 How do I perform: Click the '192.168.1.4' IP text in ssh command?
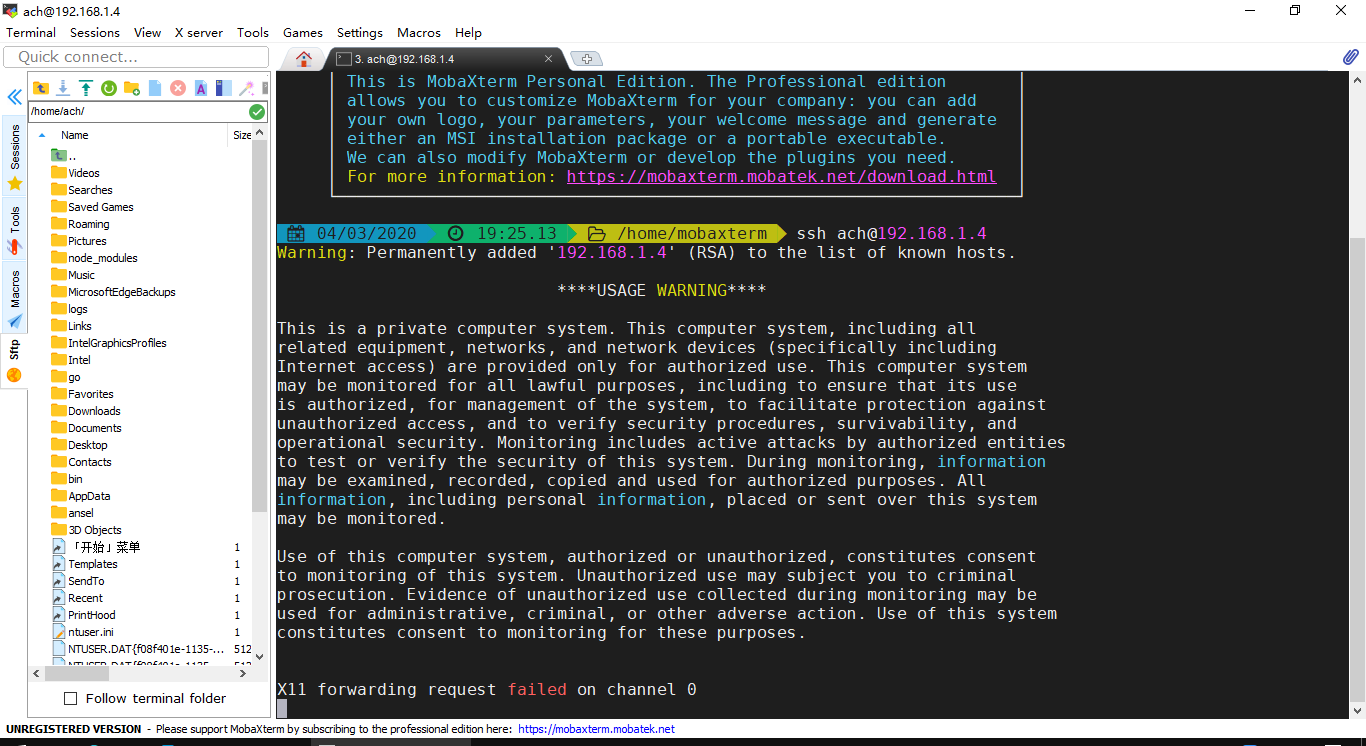click(x=932, y=233)
